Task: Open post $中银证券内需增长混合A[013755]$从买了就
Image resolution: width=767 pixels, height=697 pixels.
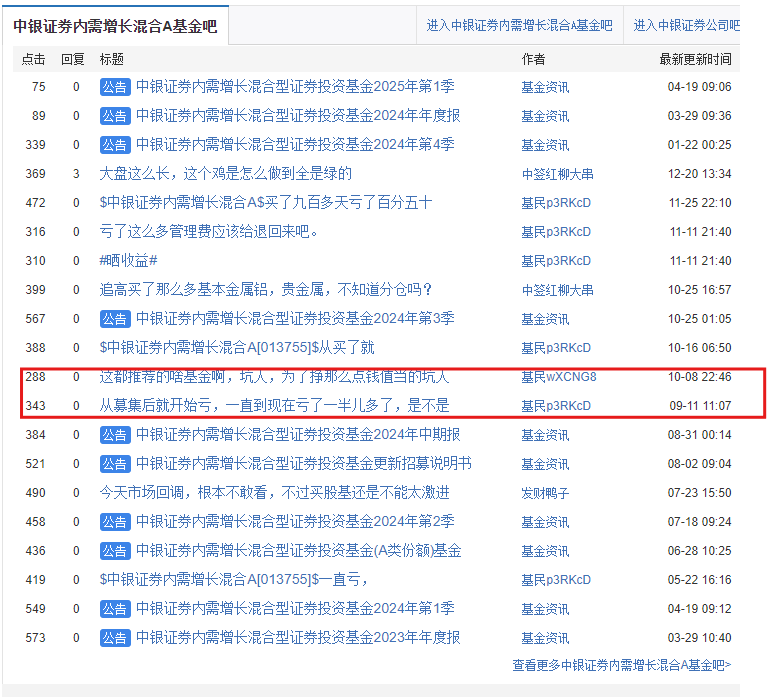Action: coord(237,348)
